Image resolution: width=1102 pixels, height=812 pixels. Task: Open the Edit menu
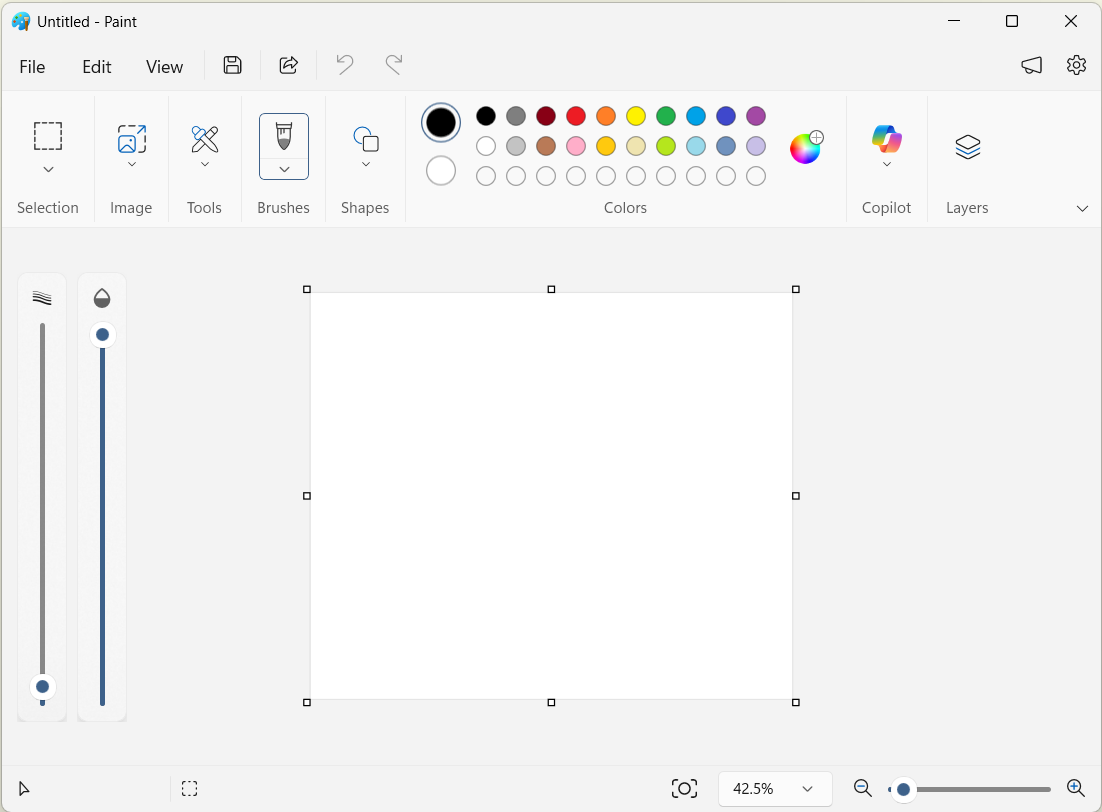tap(97, 67)
